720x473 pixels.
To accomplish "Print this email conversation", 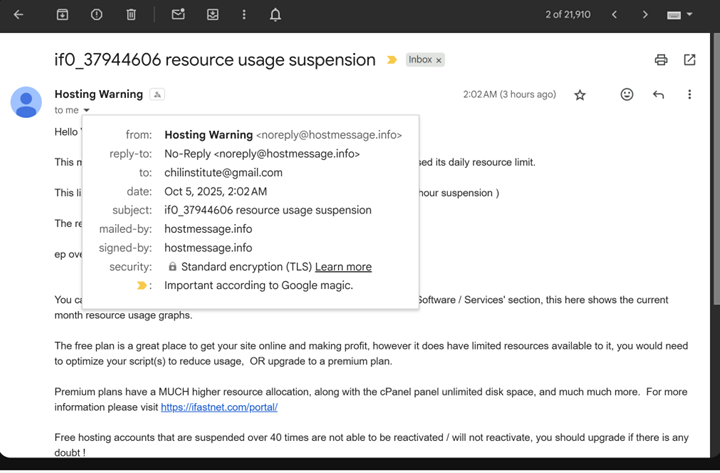I will [661, 60].
